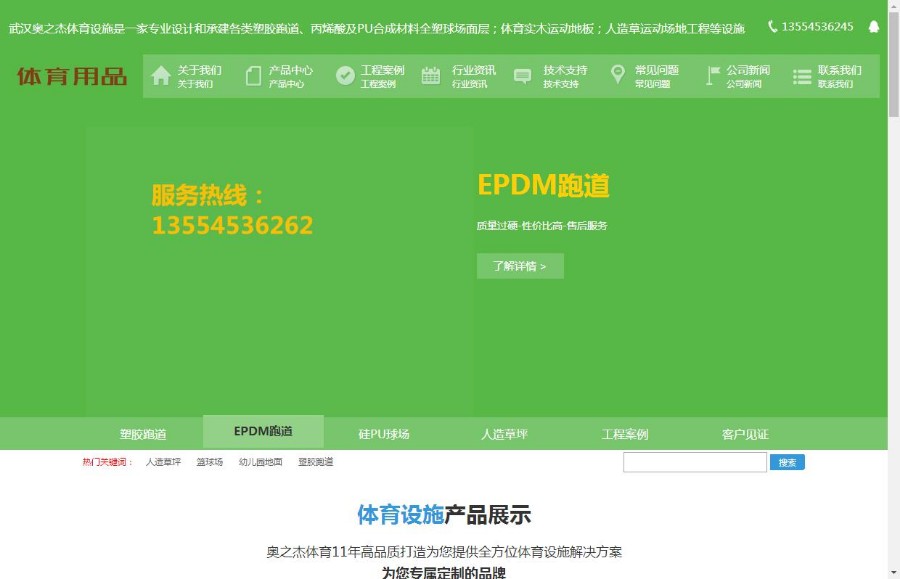The width and height of the screenshot is (900, 579).
Task: Open the 常见问题 menu item
Action: tap(657, 76)
